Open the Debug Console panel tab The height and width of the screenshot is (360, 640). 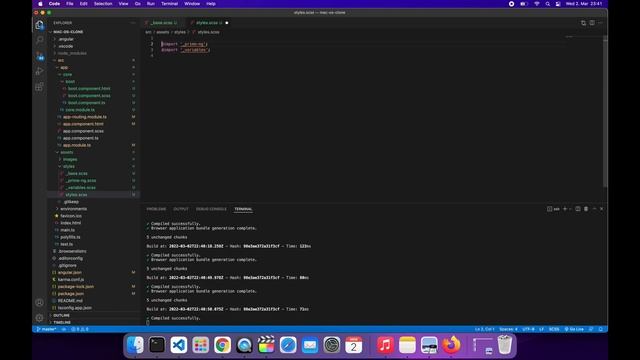point(211,209)
